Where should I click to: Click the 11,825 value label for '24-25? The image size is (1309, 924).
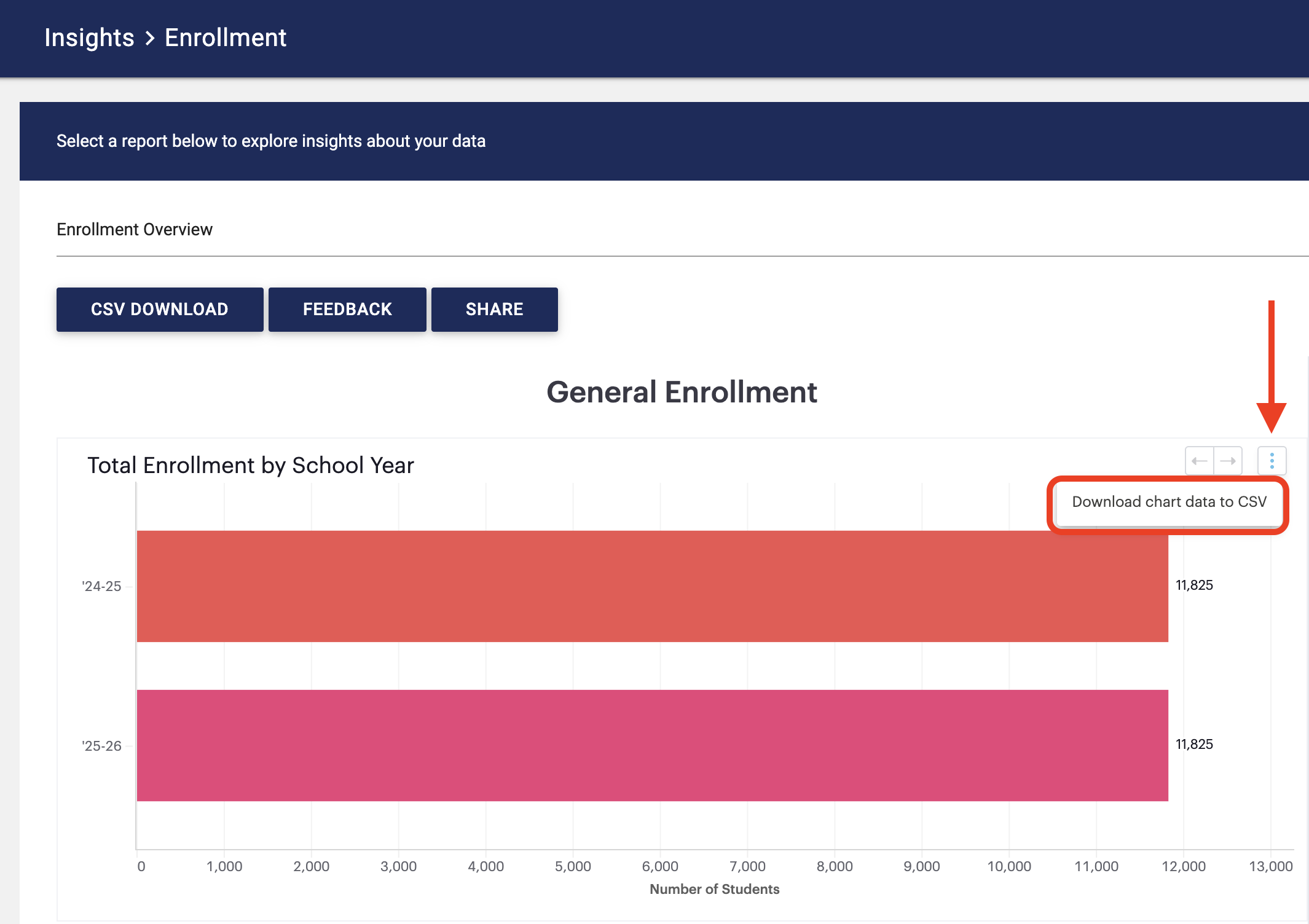click(x=1193, y=585)
